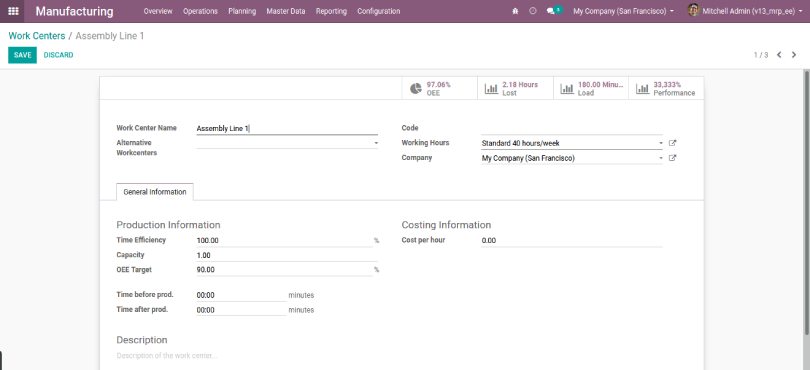Expand the Alternative Workcenters dropdown
The width and height of the screenshot is (810, 370).
coord(376,143)
